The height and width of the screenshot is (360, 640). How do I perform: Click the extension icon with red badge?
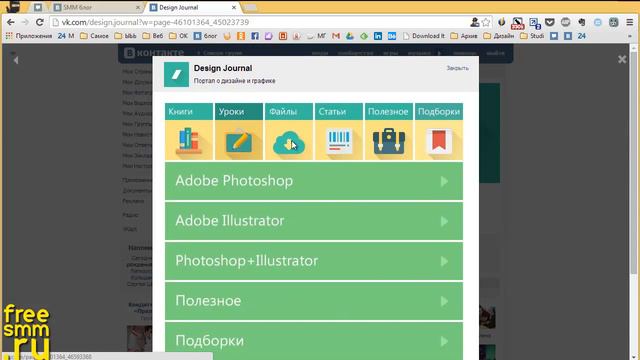518,23
